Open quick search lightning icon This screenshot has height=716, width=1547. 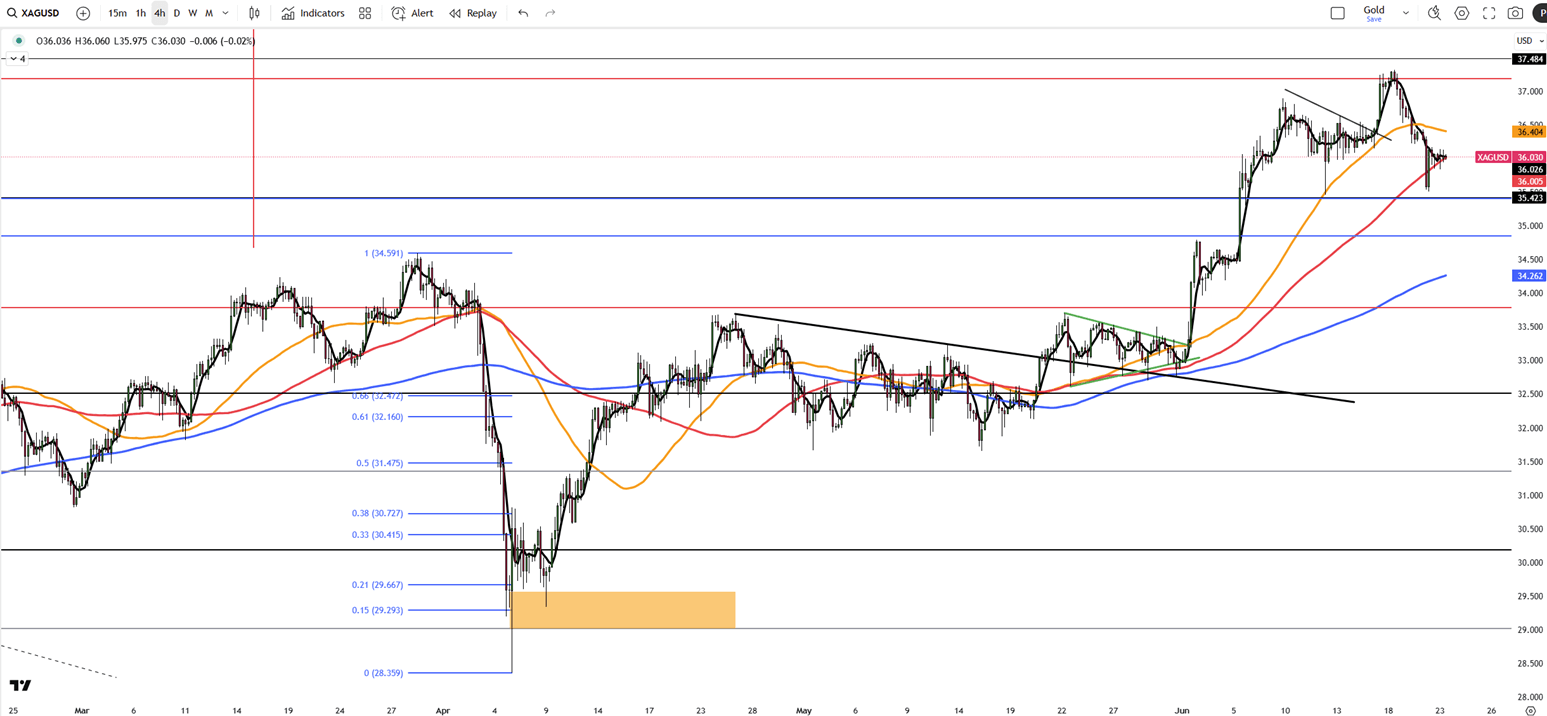(x=1434, y=13)
